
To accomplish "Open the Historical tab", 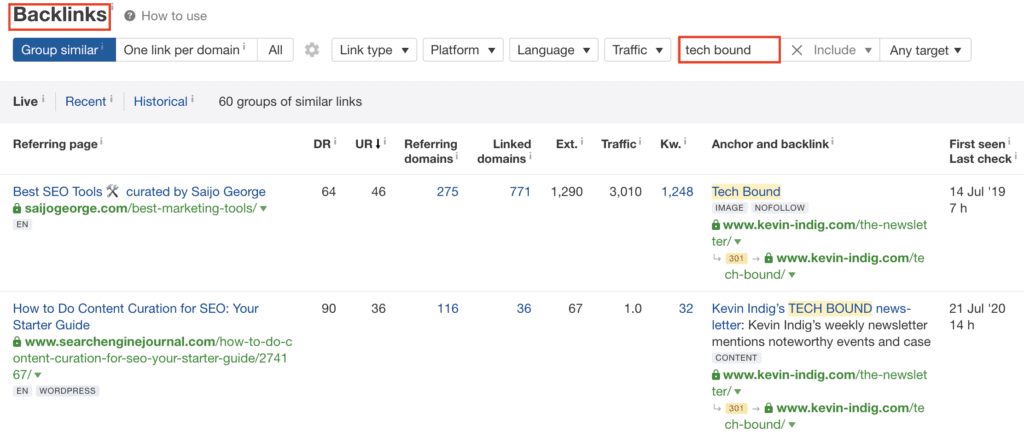I will point(160,101).
